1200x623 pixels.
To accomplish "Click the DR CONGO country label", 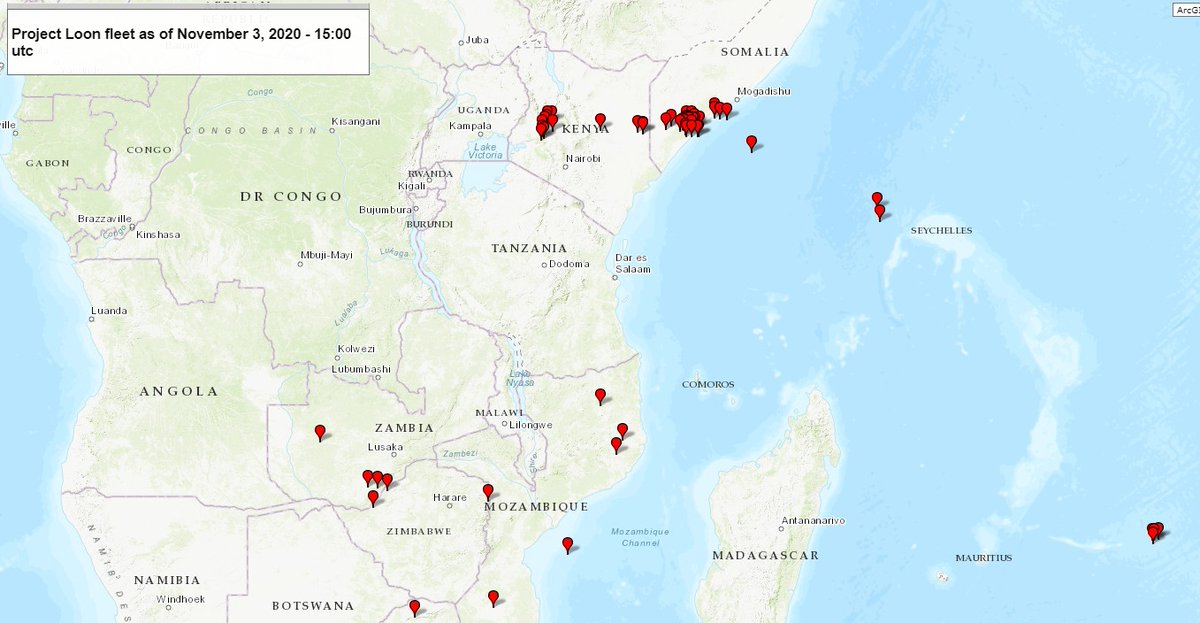I will pyautogui.click(x=290, y=196).
